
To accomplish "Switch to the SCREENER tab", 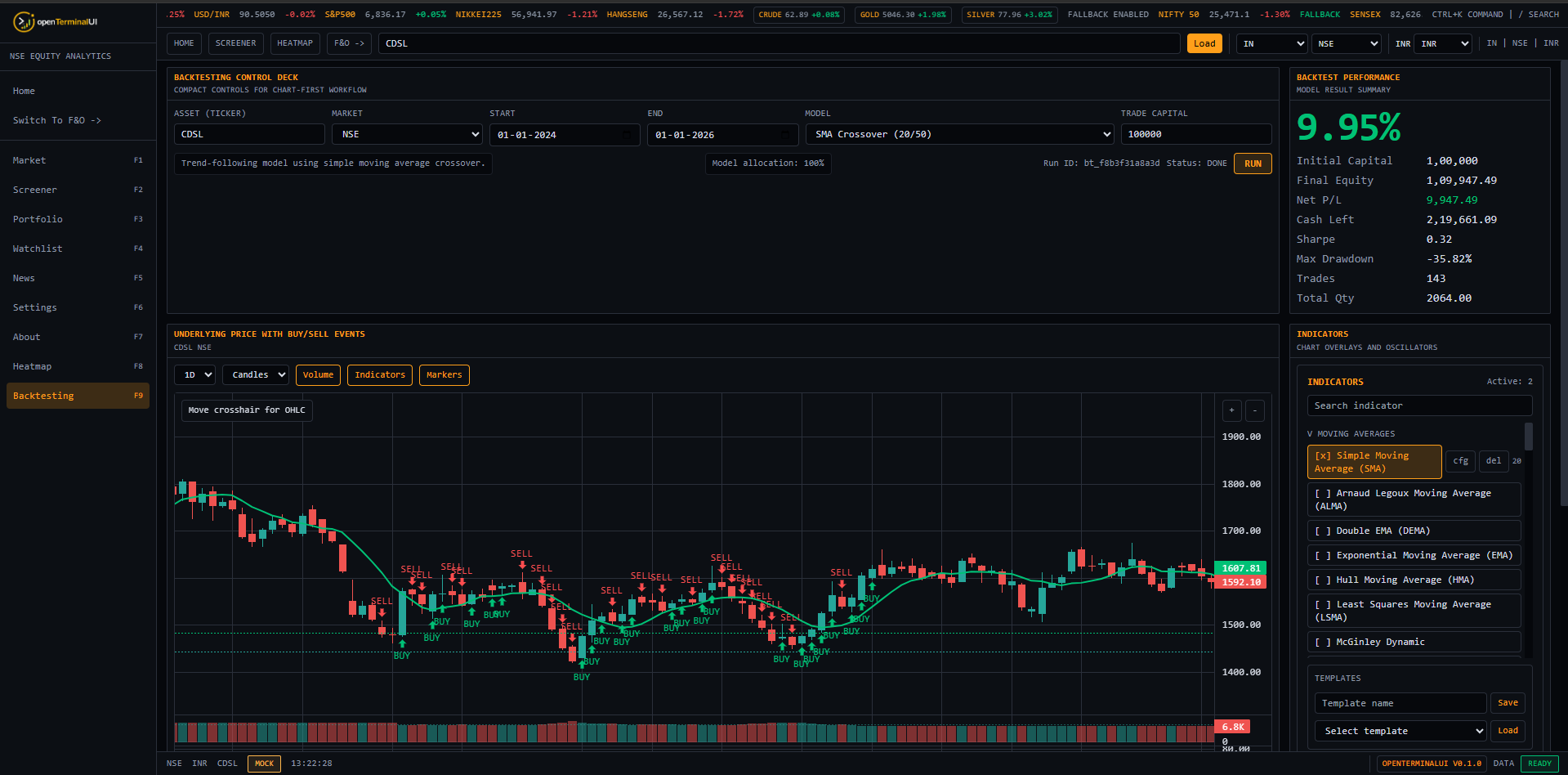I will click(x=235, y=43).
